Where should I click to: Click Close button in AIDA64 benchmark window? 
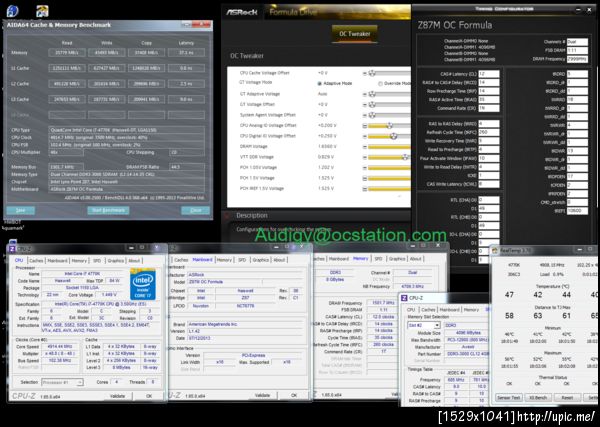point(196,210)
